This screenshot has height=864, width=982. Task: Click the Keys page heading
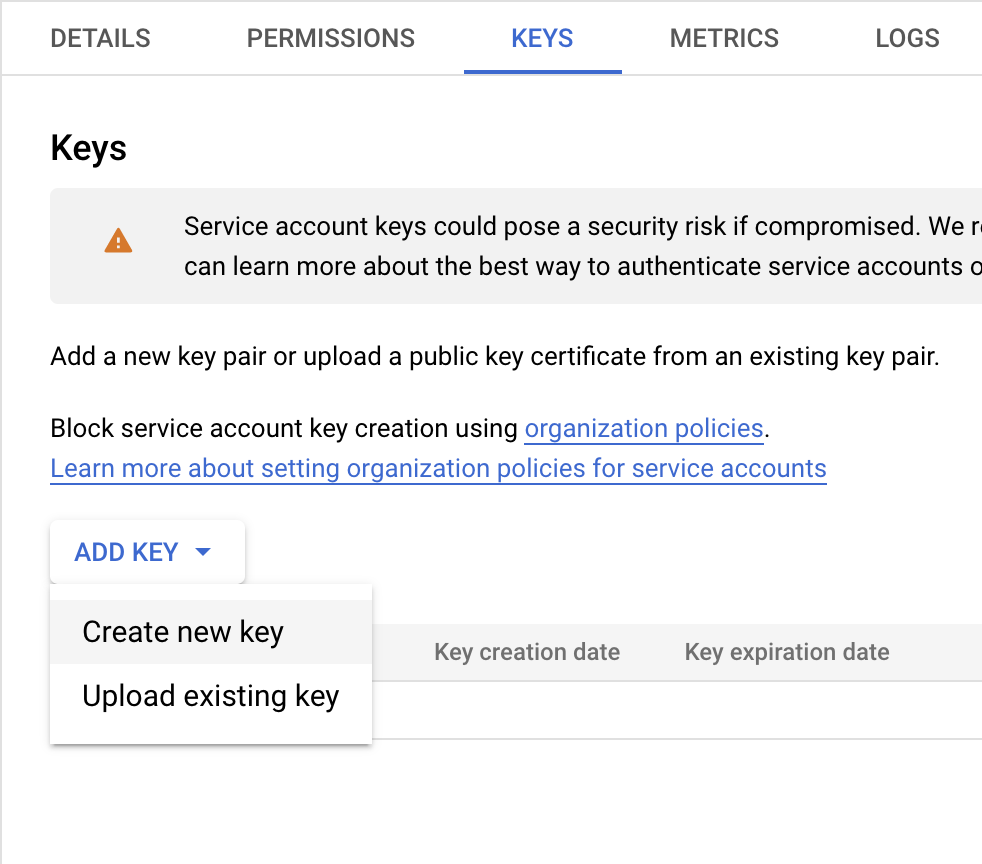click(x=88, y=147)
